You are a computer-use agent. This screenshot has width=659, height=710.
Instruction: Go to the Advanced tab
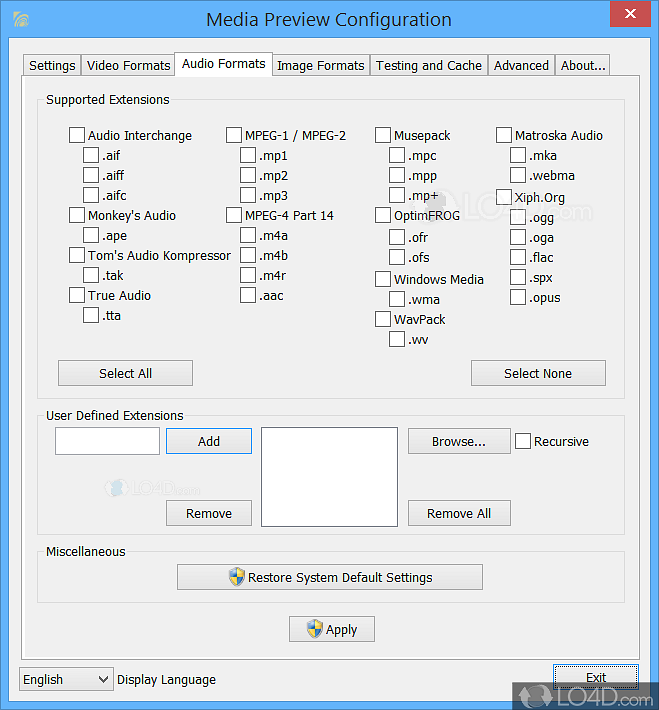521,65
